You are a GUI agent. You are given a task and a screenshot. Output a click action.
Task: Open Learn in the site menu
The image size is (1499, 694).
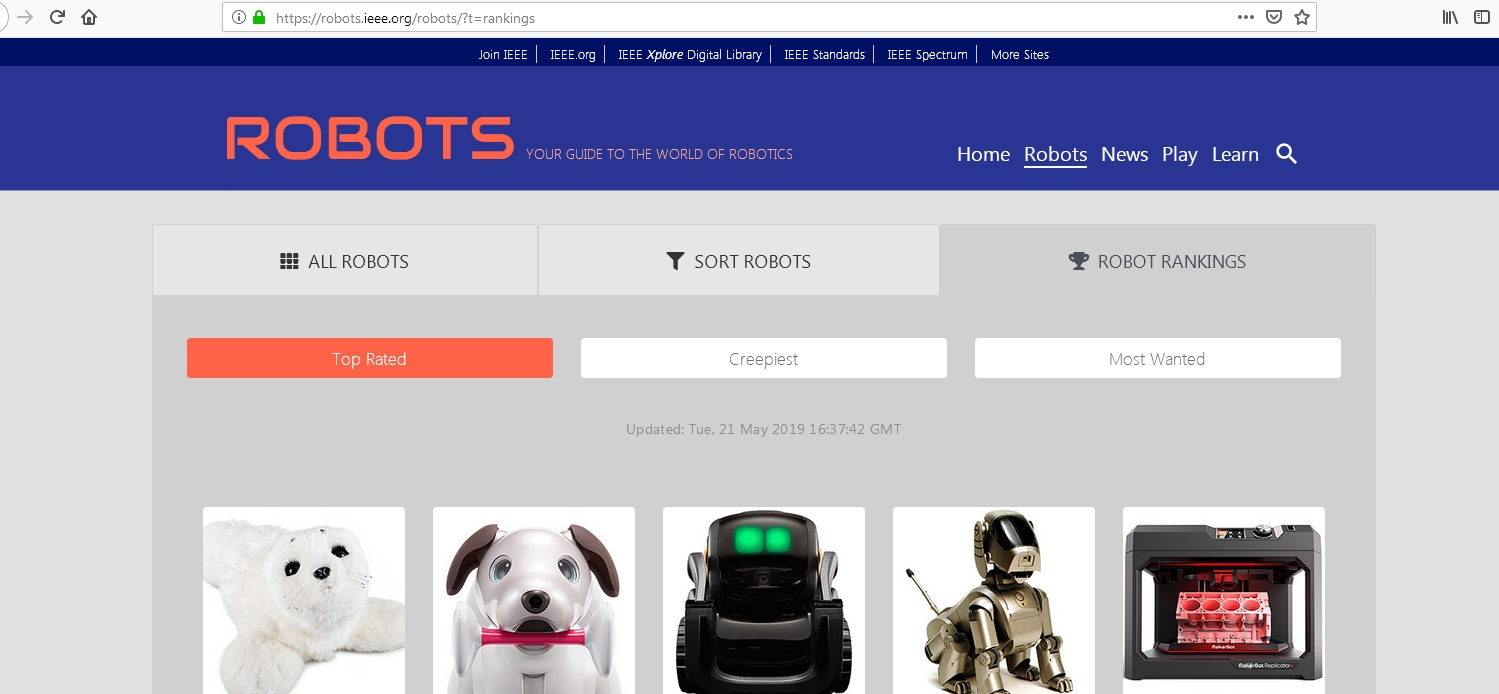(1235, 154)
